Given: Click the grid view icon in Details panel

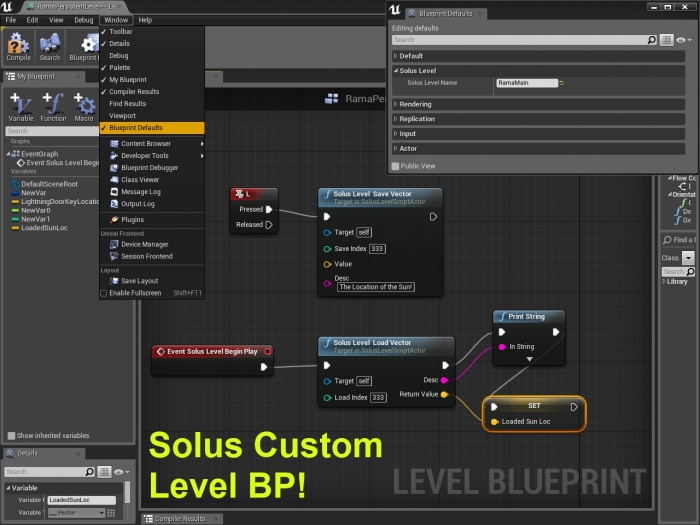Looking at the screenshot, I should [104, 472].
